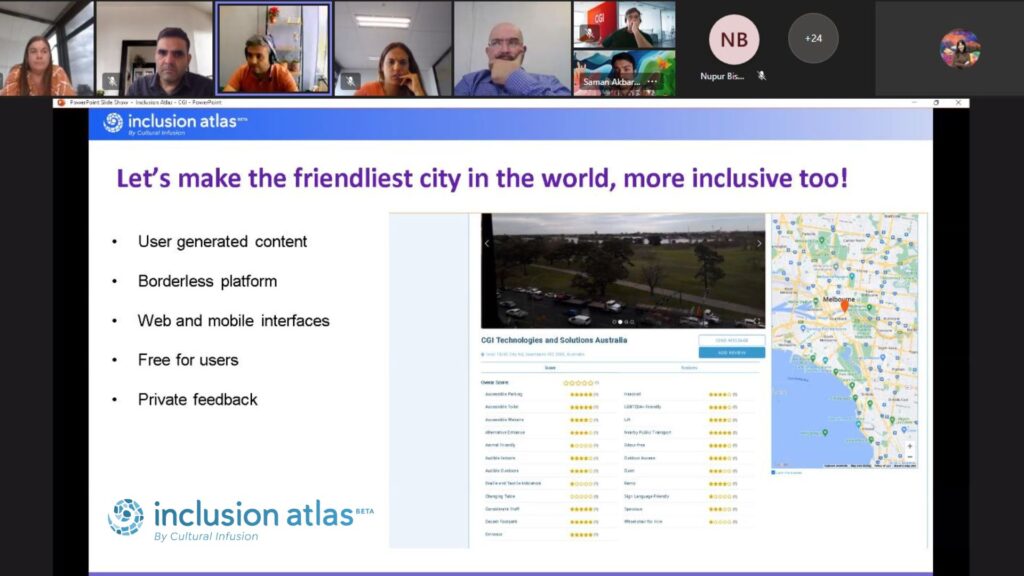Screen dimensions: 1024x576
Task: Click the Accessible Parking star rating
Action: click(x=583, y=394)
